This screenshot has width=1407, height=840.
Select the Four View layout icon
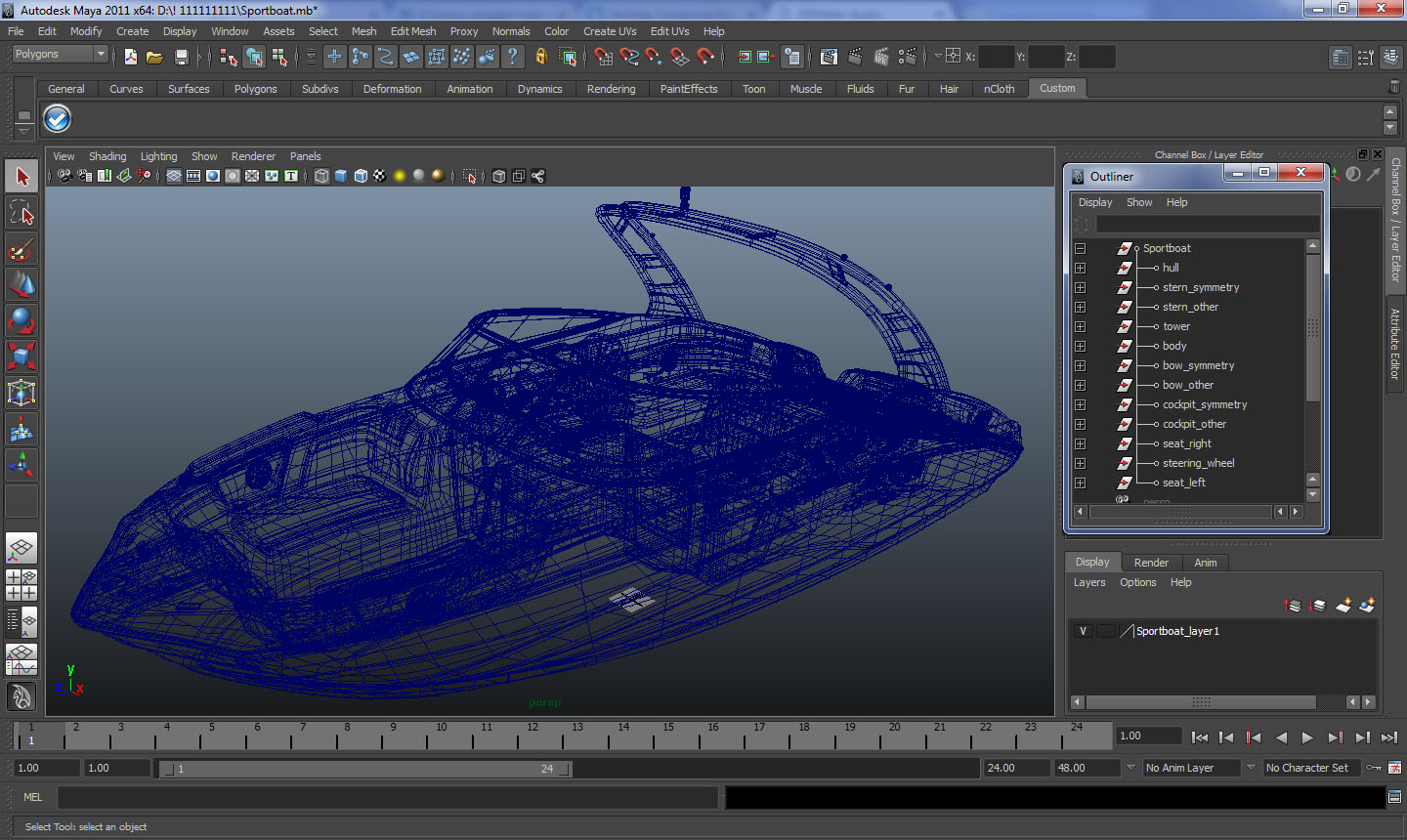21,585
